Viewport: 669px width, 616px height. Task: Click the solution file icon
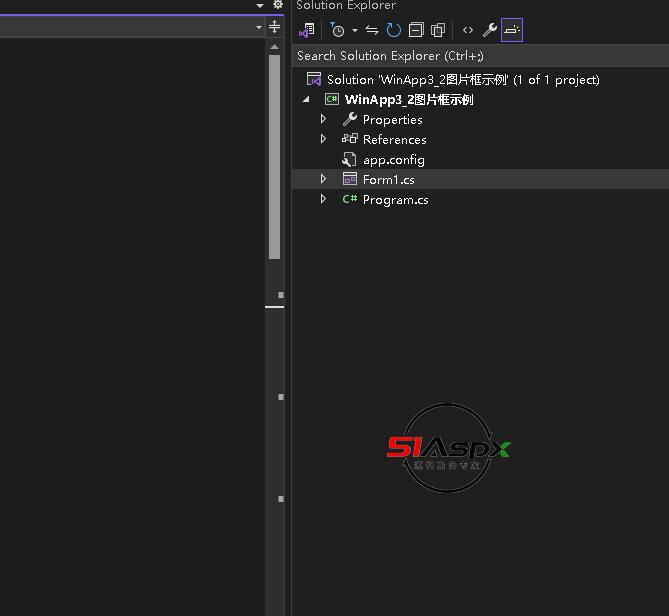pyautogui.click(x=314, y=79)
